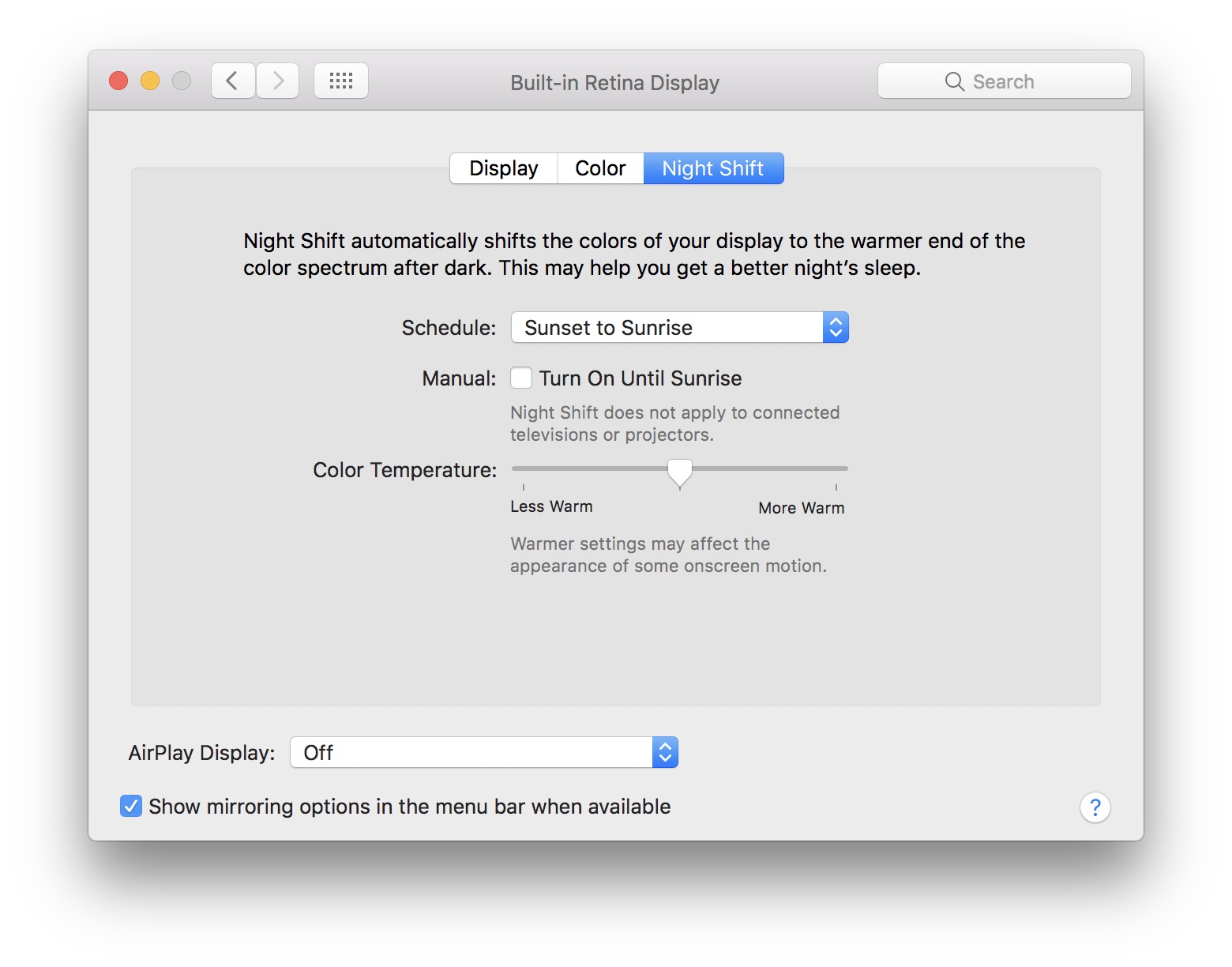
Task: Open the Schedule dropdown menu
Action: [667, 327]
